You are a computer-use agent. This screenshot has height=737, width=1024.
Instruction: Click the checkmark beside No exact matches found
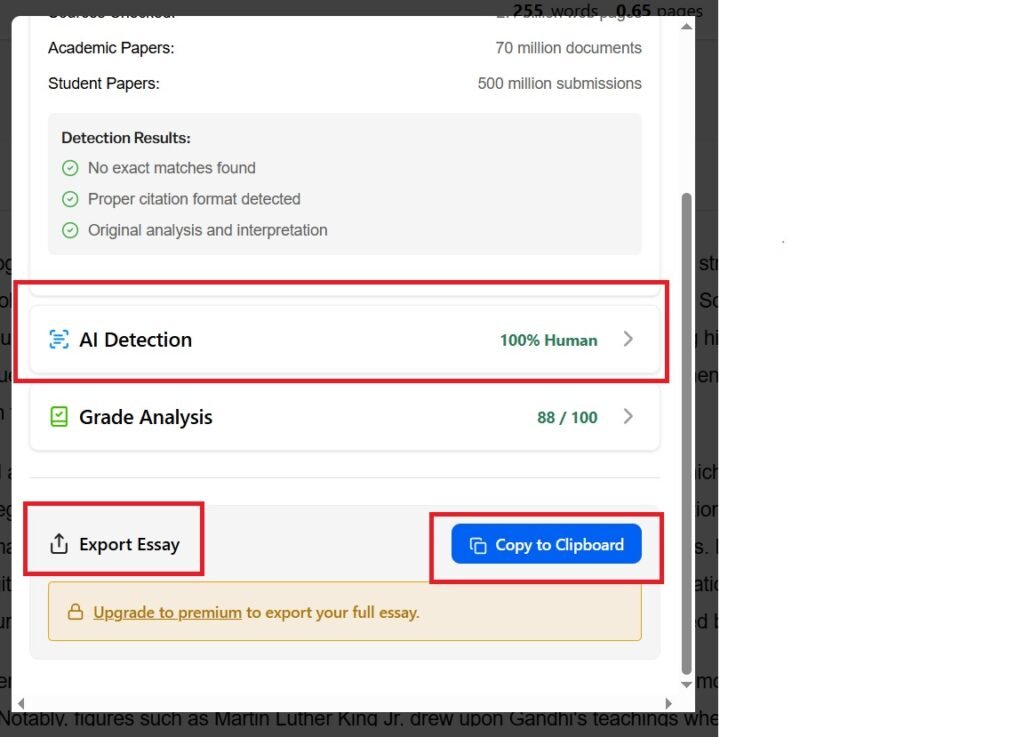point(70,168)
